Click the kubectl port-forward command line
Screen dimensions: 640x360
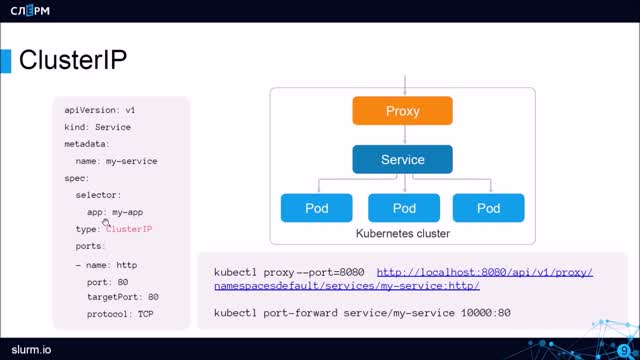362,313
